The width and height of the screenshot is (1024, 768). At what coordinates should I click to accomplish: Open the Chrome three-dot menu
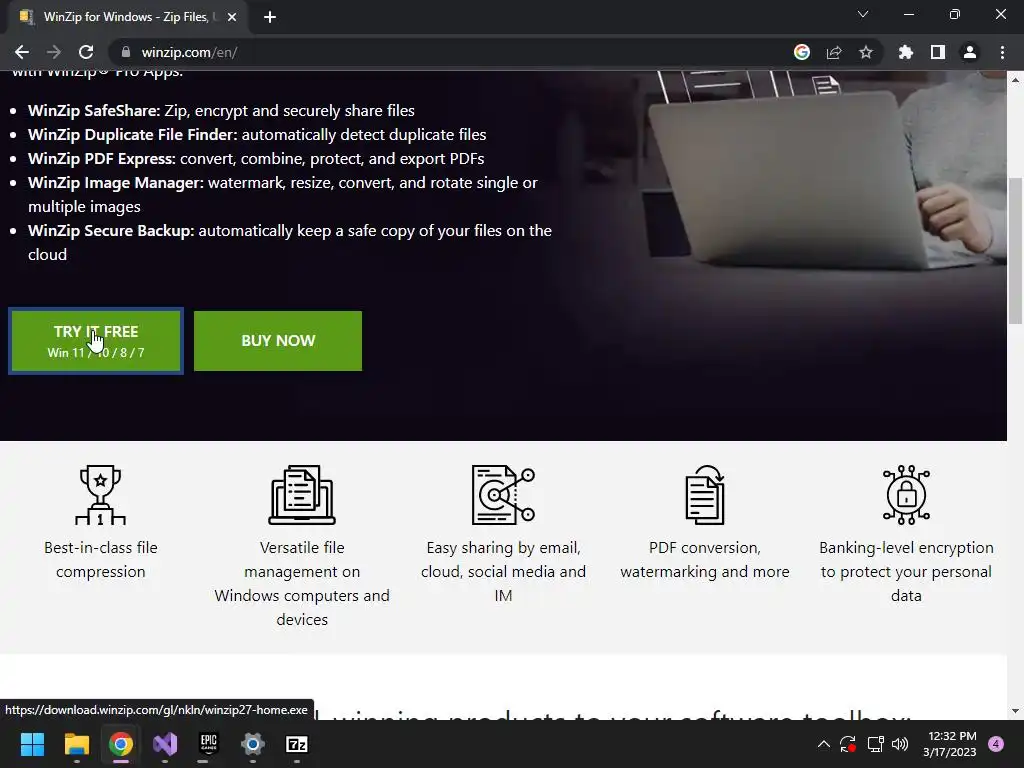[1002, 52]
